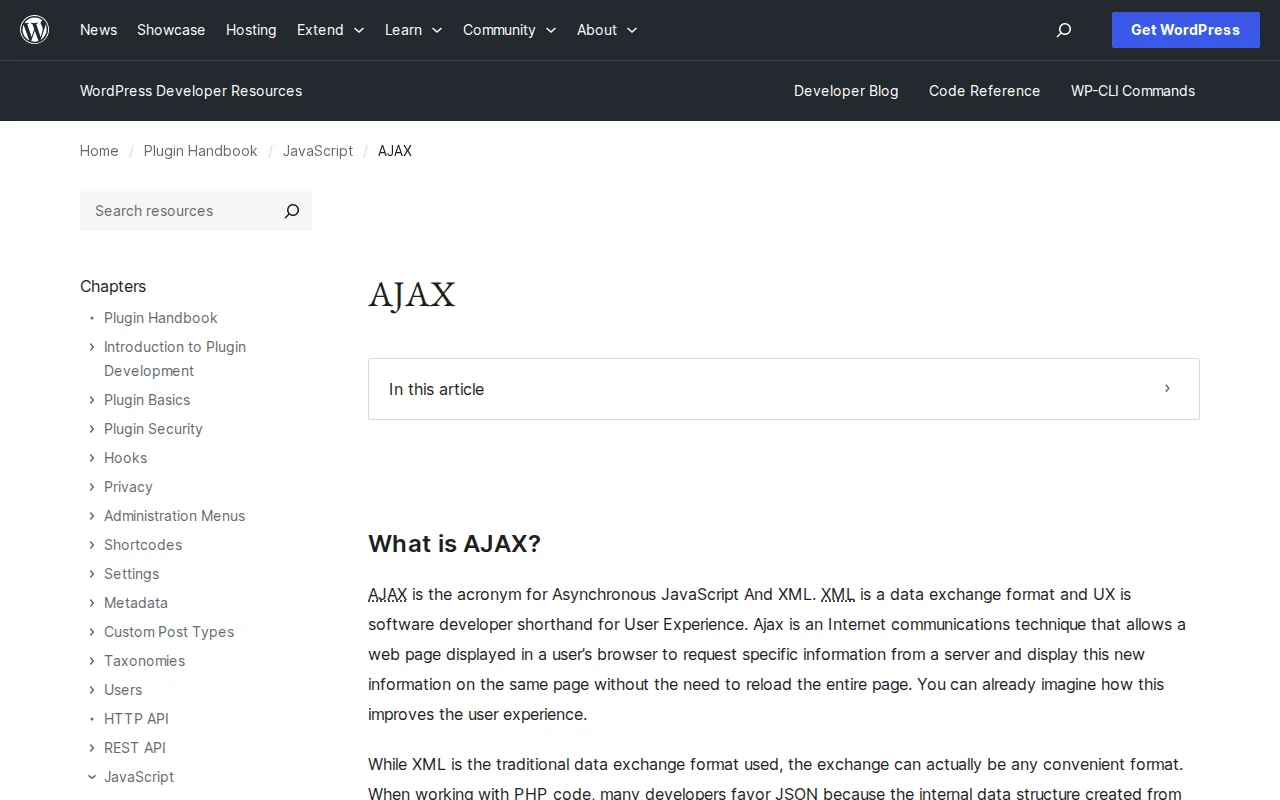The height and width of the screenshot is (800, 1280).
Task: Select the Showcase menu item
Action: click(171, 30)
